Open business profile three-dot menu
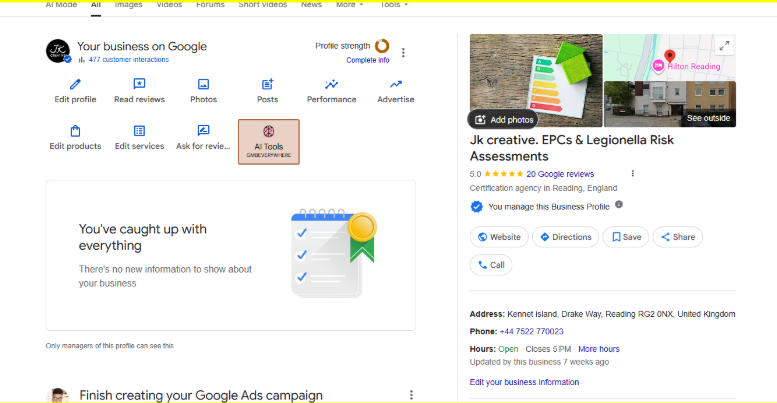This screenshot has height=403, width=777. 403,53
